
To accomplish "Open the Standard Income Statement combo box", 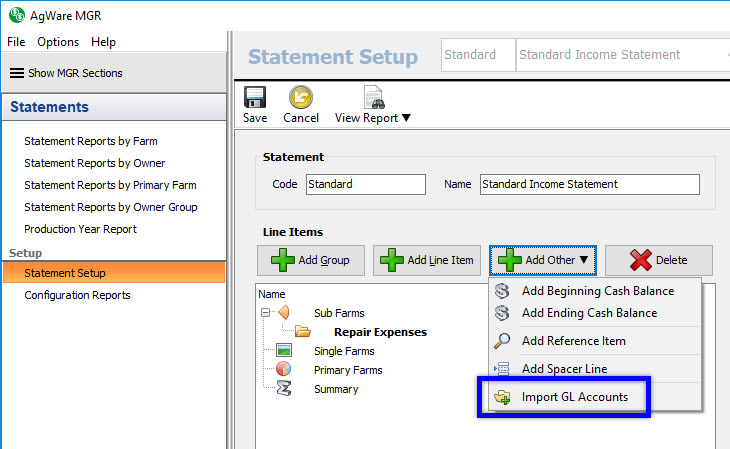I will coord(622,55).
